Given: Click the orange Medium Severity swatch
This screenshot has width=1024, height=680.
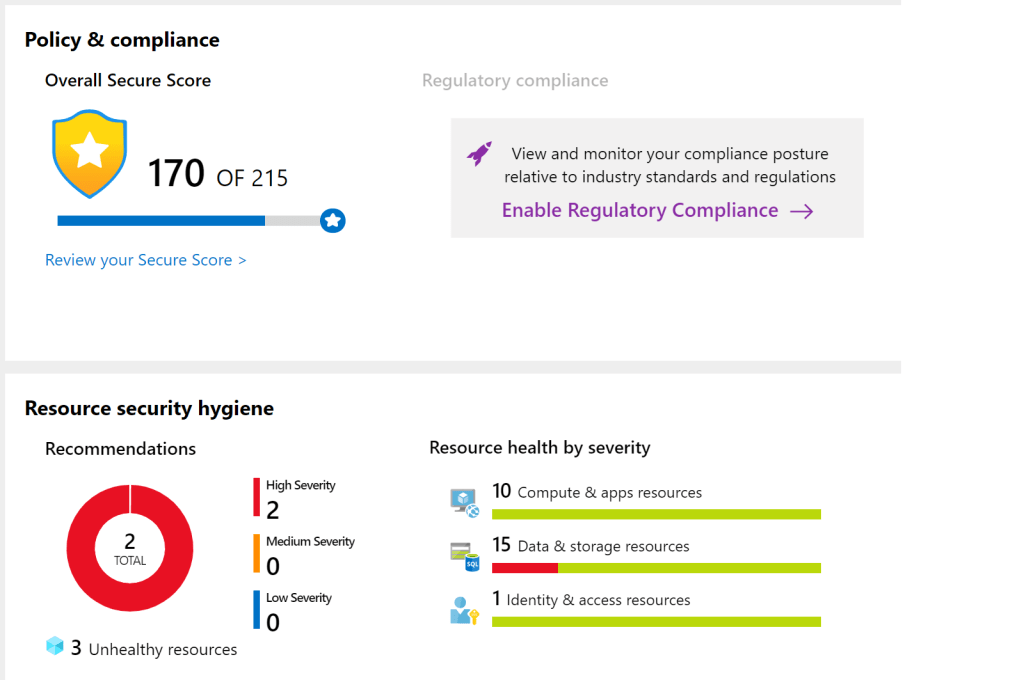Looking at the screenshot, I should coord(257,553).
